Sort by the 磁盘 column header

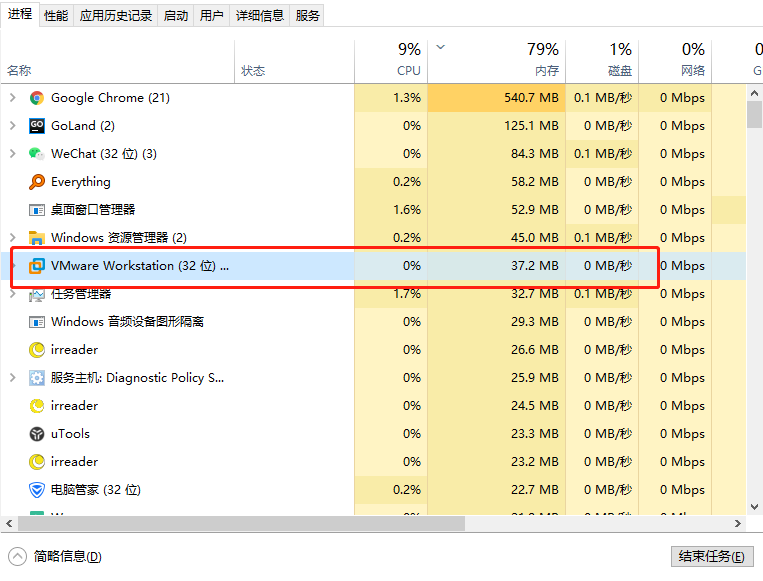602,62
